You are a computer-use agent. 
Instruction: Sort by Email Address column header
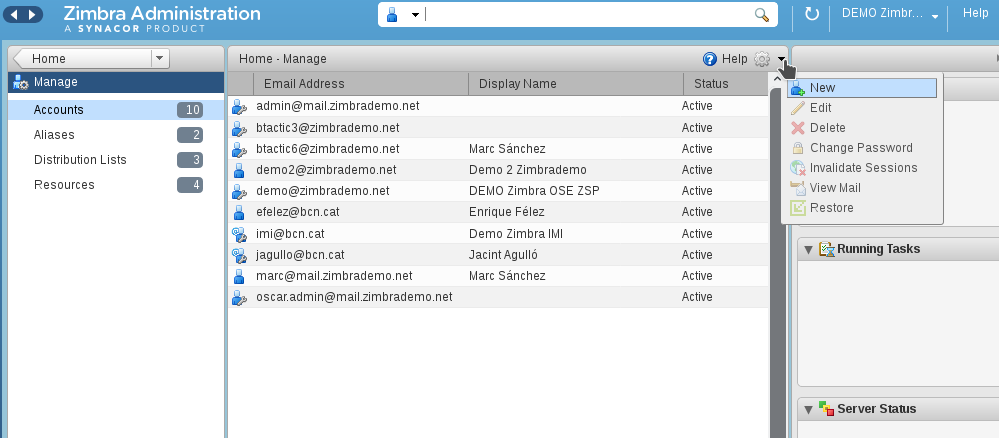pyautogui.click(x=361, y=84)
